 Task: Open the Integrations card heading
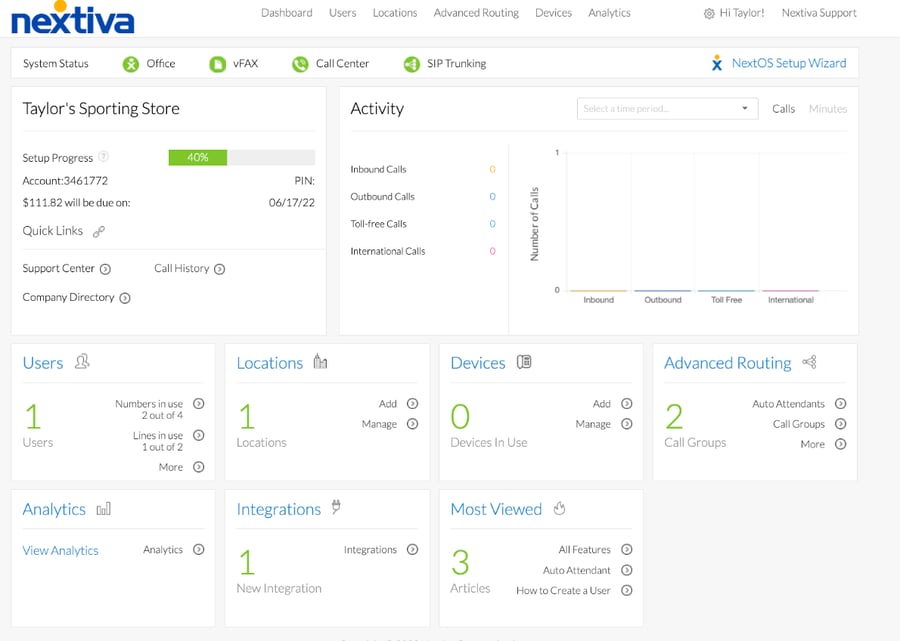tap(278, 509)
